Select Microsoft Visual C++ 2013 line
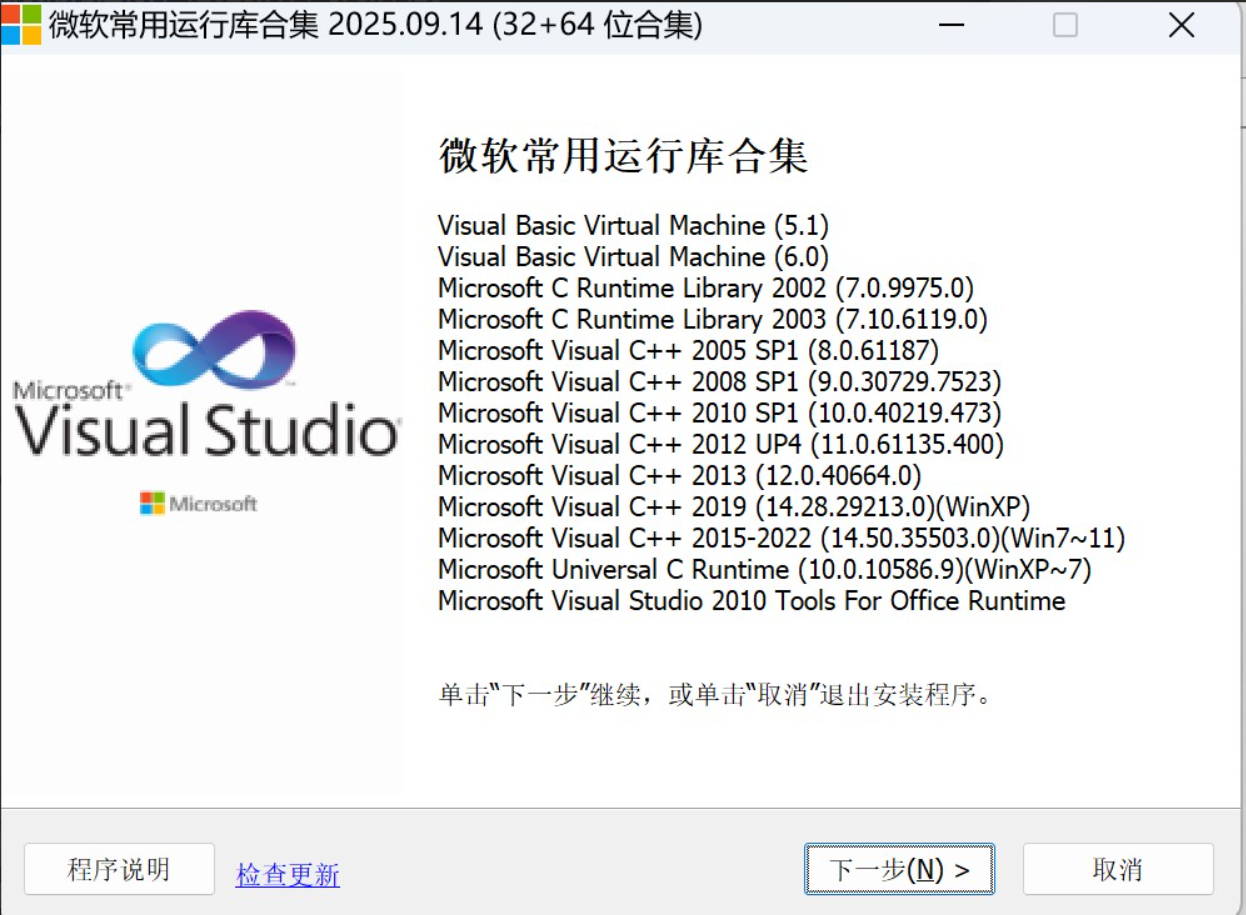The width and height of the screenshot is (1246, 915). [680, 475]
